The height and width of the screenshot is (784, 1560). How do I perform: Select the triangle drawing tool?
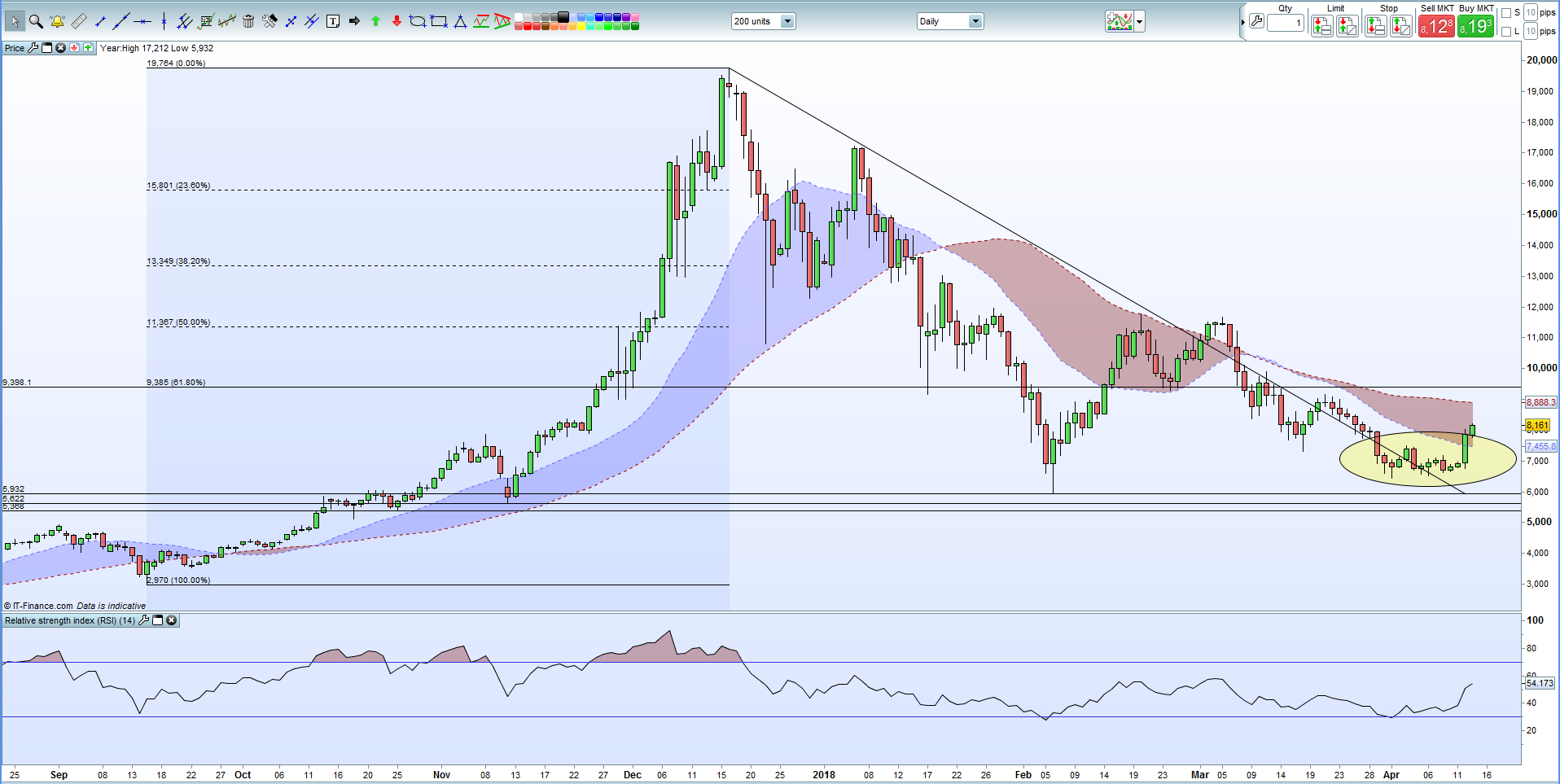pyautogui.click(x=460, y=21)
